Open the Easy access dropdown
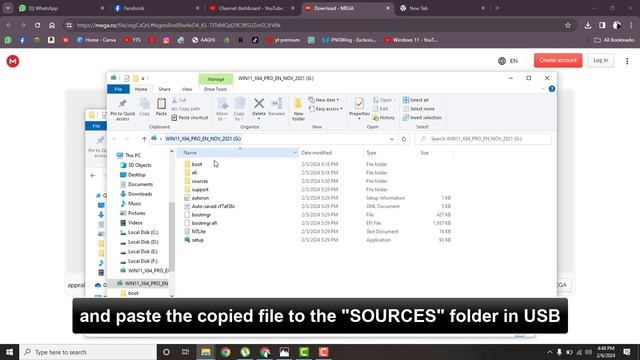This screenshot has height=360, width=640. pos(326,109)
